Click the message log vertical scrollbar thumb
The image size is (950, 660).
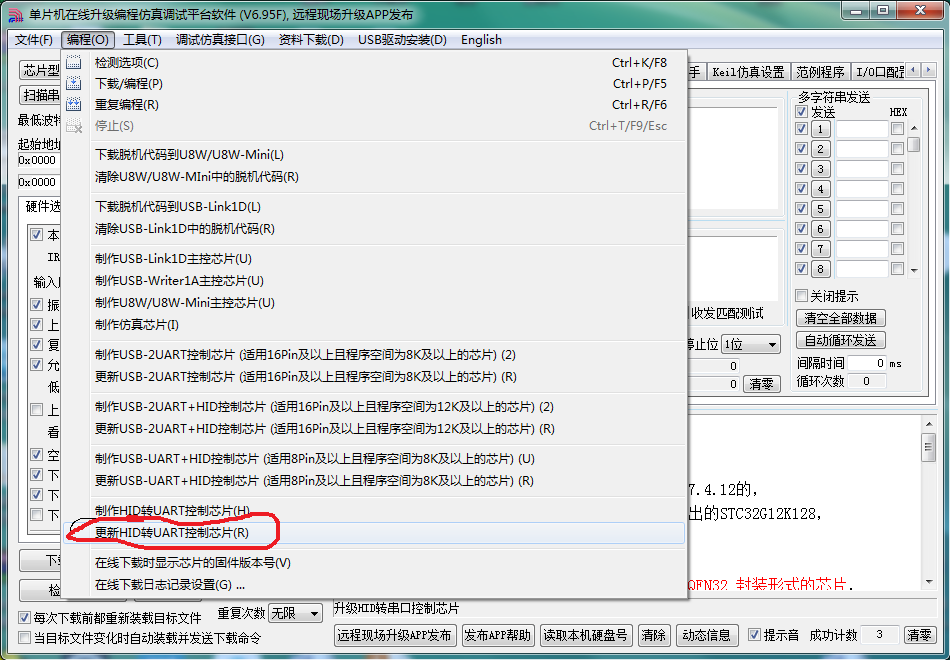pos(929,448)
